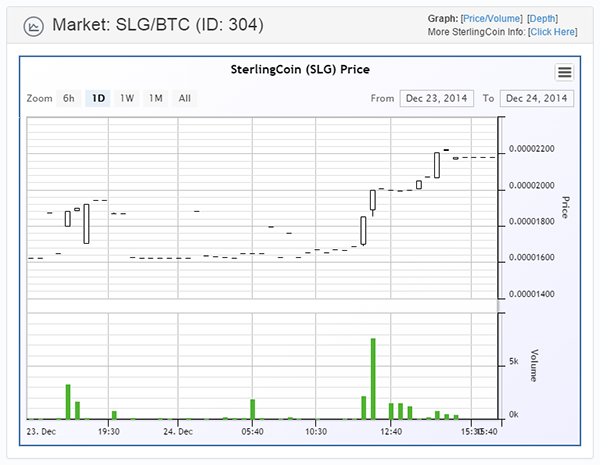Click the 0k volume axis label
Viewport: 600px width, 465px height.
click(514, 414)
